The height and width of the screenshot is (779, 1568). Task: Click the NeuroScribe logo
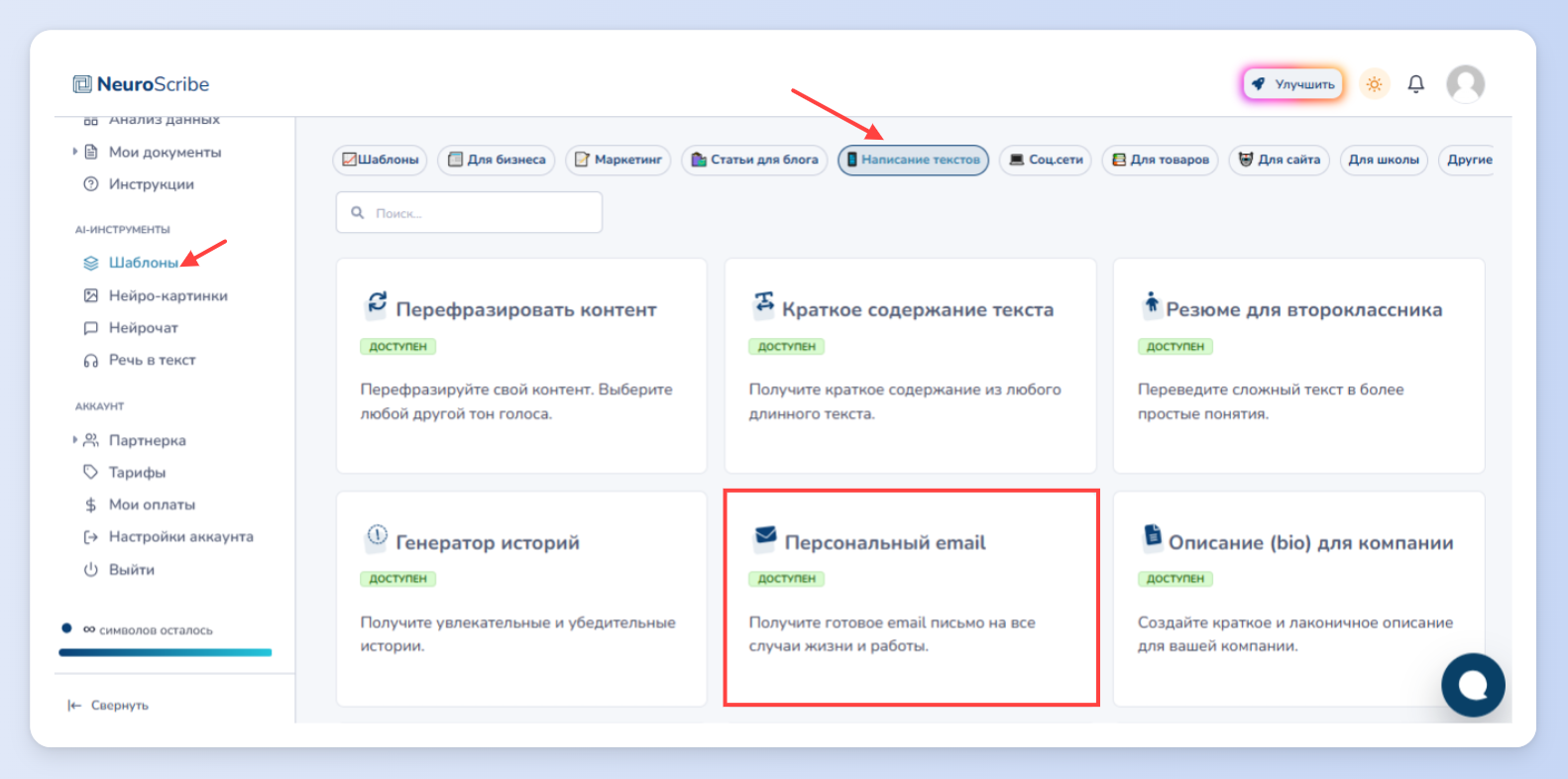pyautogui.click(x=141, y=84)
